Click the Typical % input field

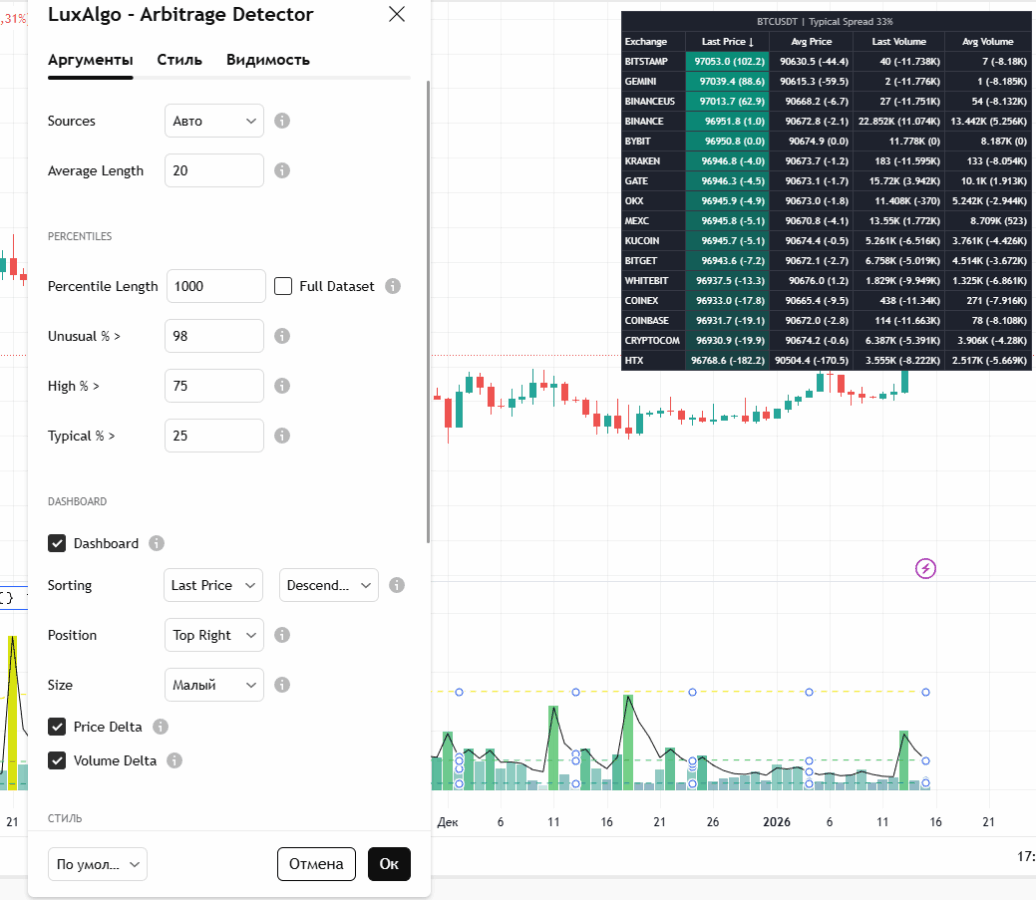tap(214, 435)
